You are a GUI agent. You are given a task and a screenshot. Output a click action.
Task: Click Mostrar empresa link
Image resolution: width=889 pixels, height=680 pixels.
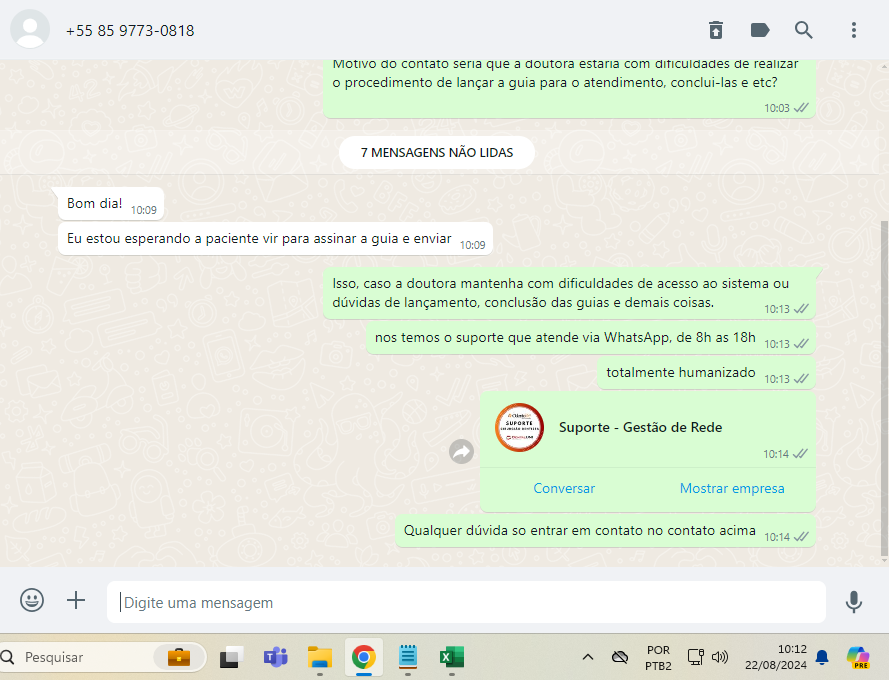pos(732,488)
